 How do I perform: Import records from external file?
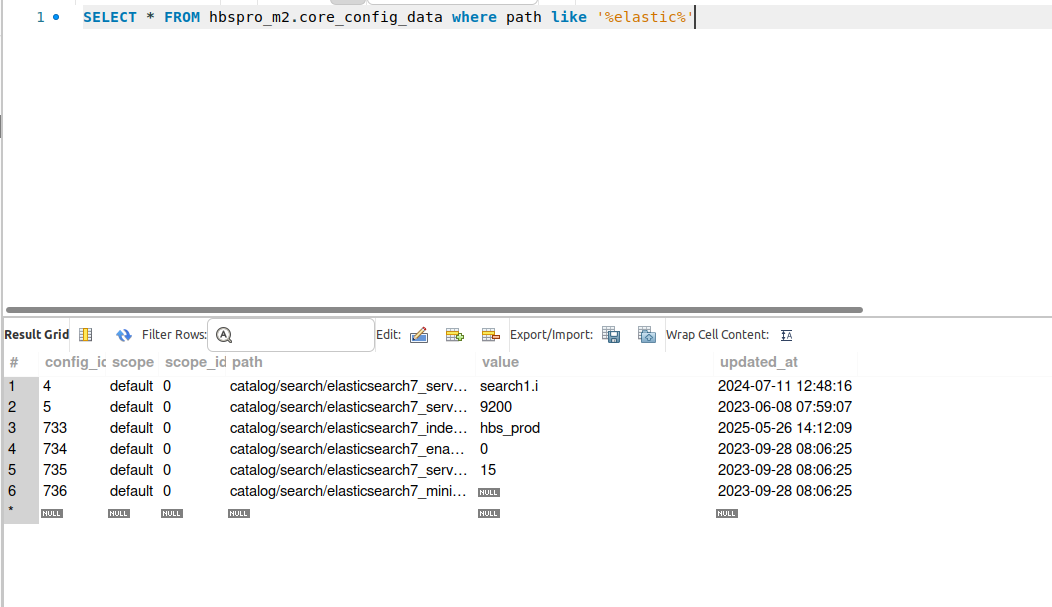pos(647,335)
